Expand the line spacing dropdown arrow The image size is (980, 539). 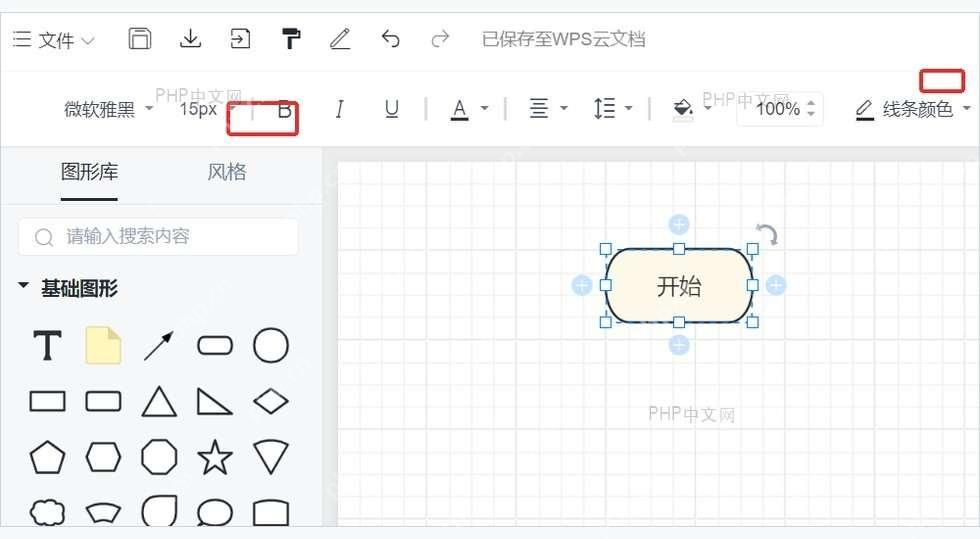tap(629, 108)
